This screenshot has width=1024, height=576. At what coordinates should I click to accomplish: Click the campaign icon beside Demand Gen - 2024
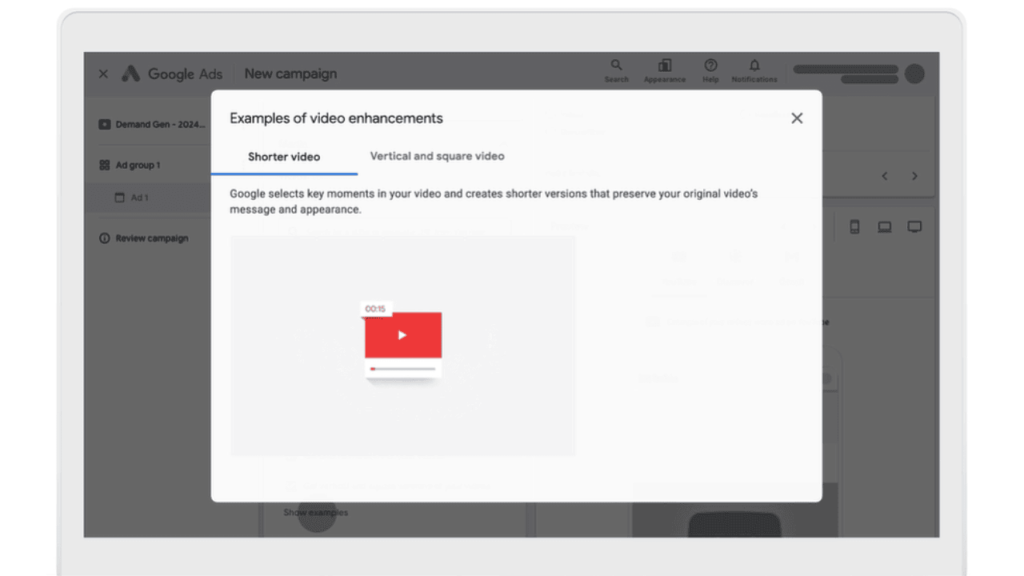(105, 124)
